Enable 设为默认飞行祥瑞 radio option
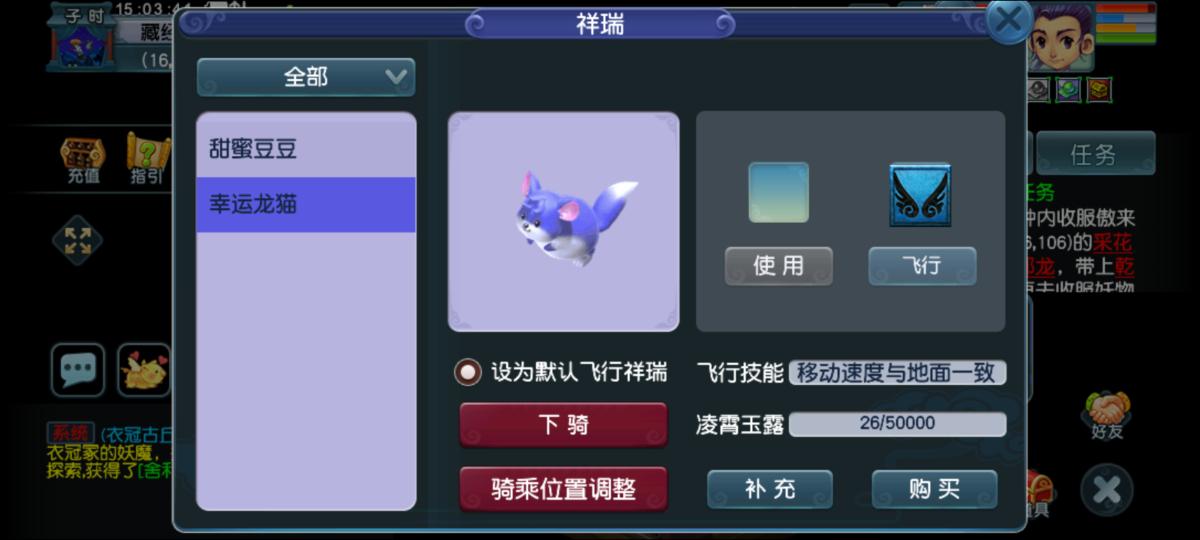 pos(467,372)
